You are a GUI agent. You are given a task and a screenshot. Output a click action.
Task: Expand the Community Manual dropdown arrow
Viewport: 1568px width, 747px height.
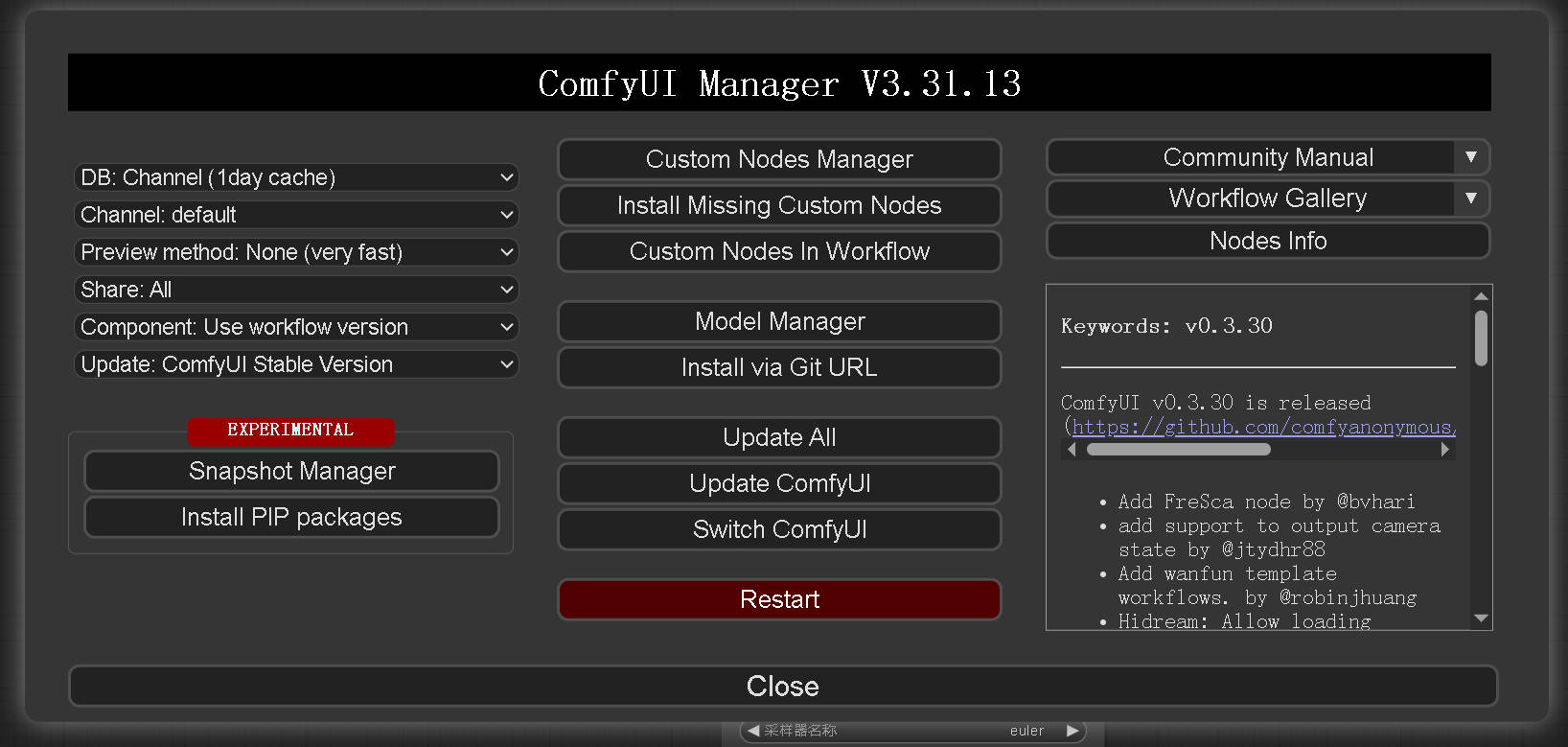point(1471,157)
